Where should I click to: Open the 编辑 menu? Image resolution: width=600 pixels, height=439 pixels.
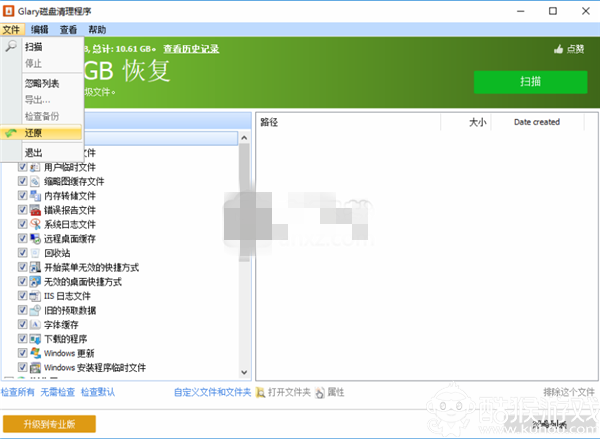tap(39, 29)
